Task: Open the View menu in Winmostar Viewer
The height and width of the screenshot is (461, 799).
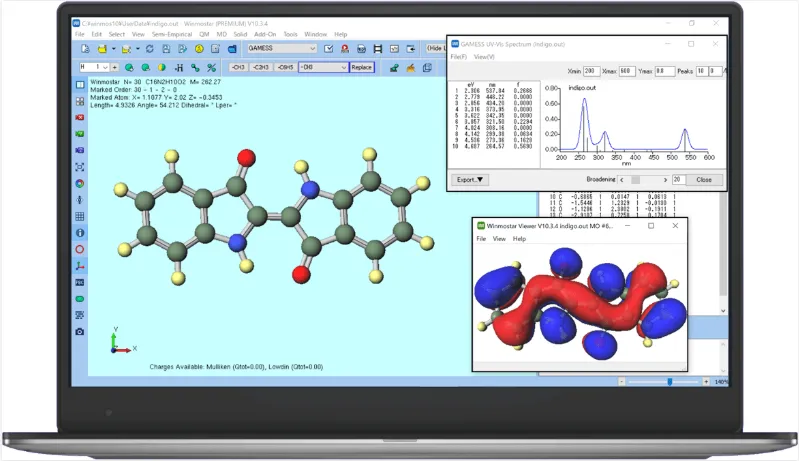Action: [x=499, y=239]
